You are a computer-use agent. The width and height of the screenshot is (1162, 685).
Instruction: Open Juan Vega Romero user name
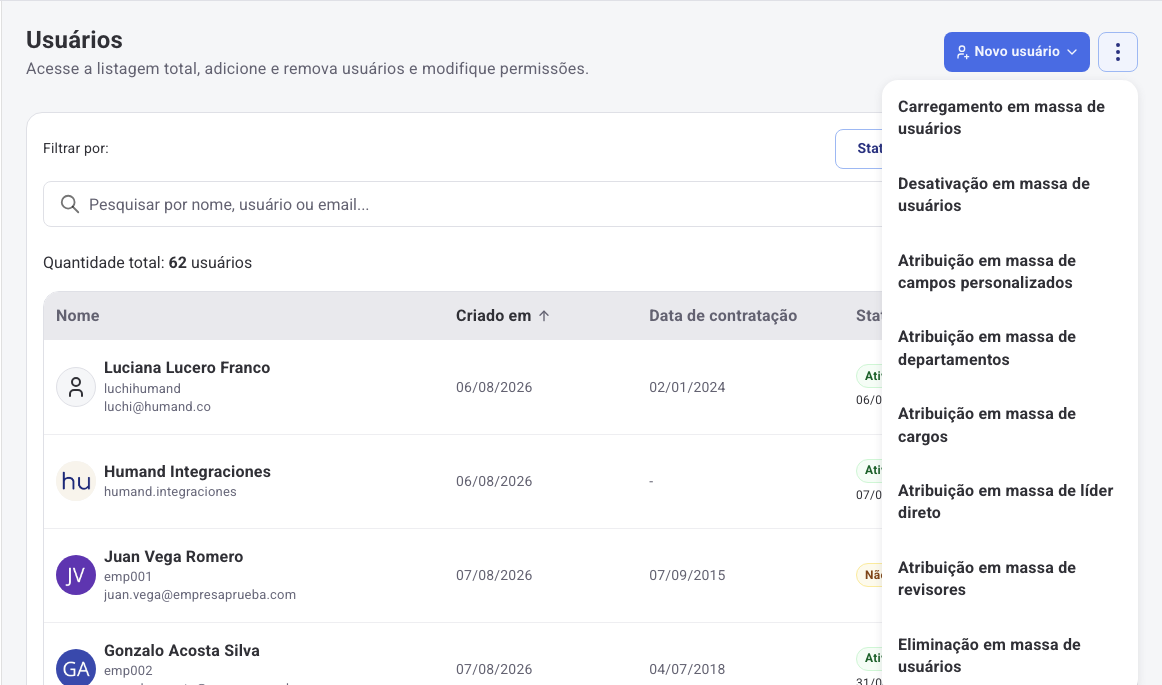tap(173, 557)
